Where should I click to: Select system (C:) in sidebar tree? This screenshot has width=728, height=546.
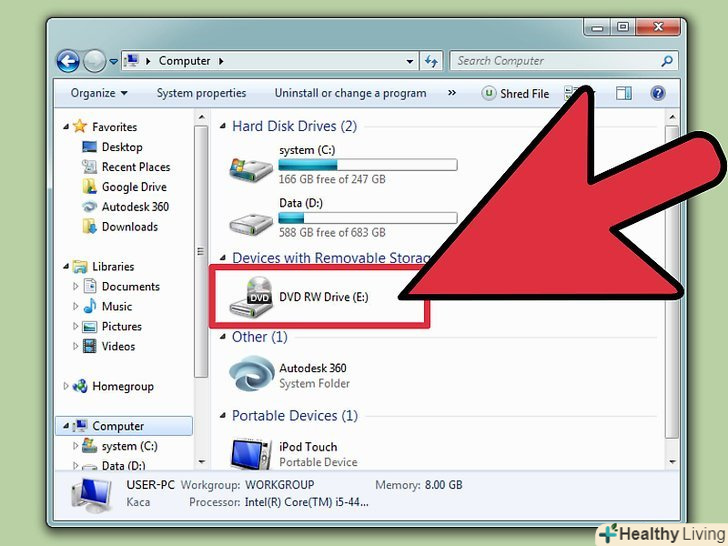click(130, 446)
